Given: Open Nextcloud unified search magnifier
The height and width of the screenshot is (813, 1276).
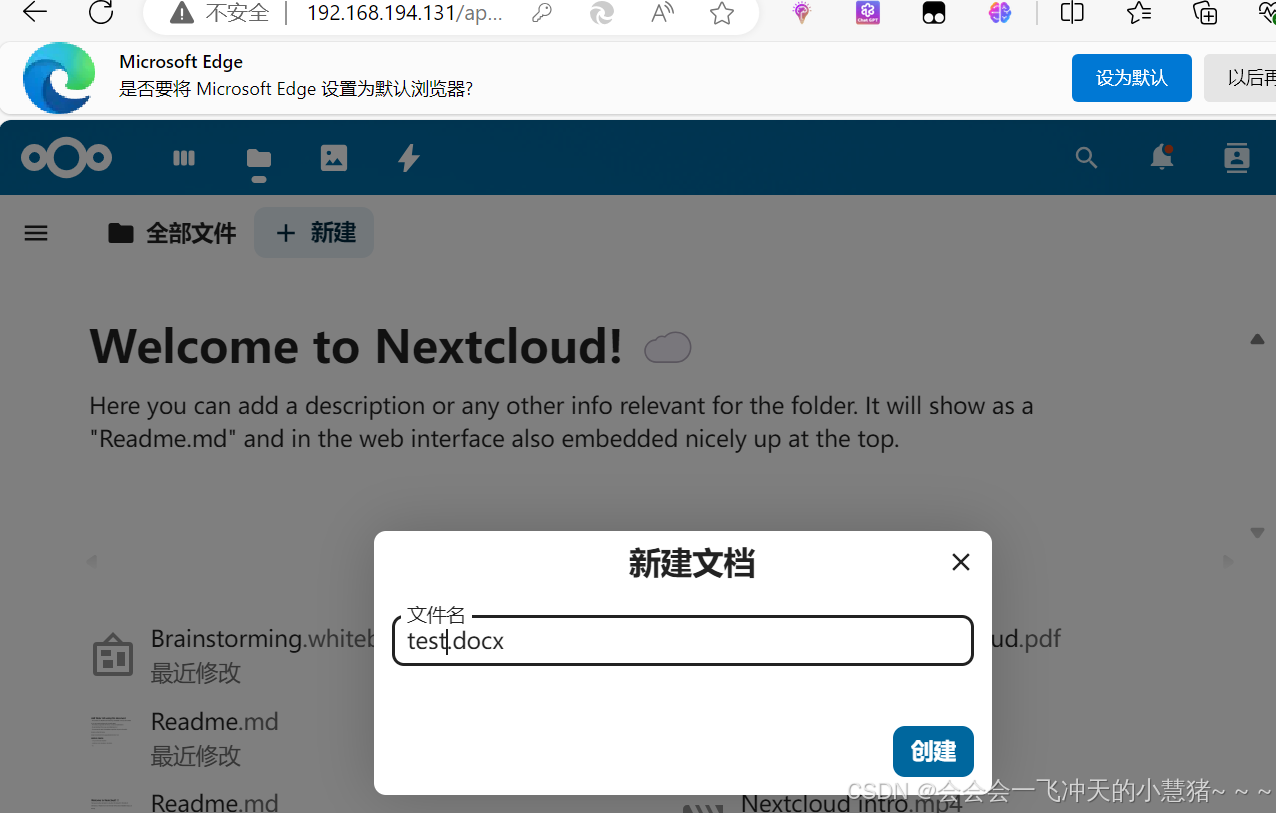Looking at the screenshot, I should 1086,158.
